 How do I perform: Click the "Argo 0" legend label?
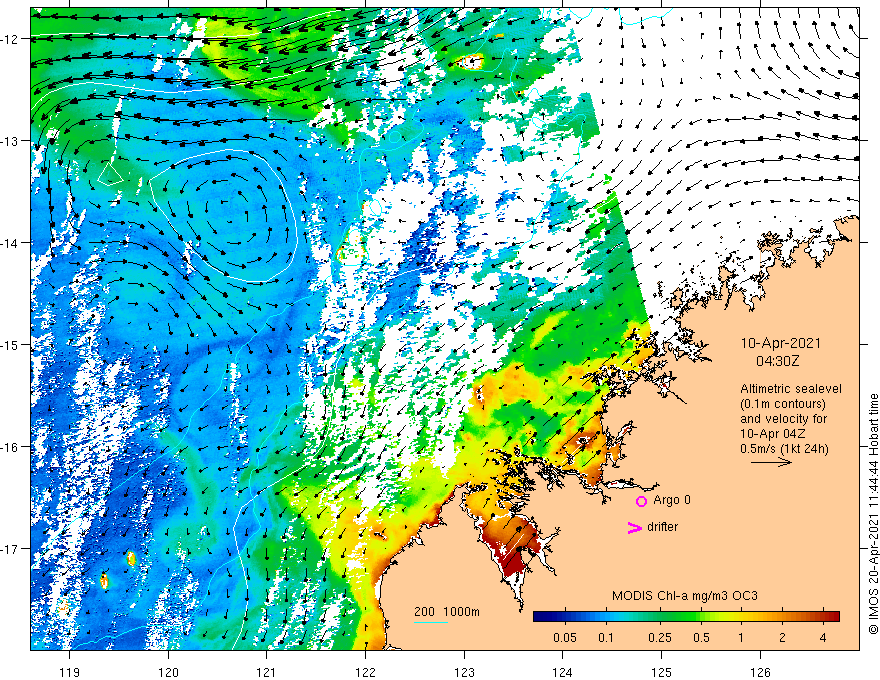pyautogui.click(x=672, y=500)
